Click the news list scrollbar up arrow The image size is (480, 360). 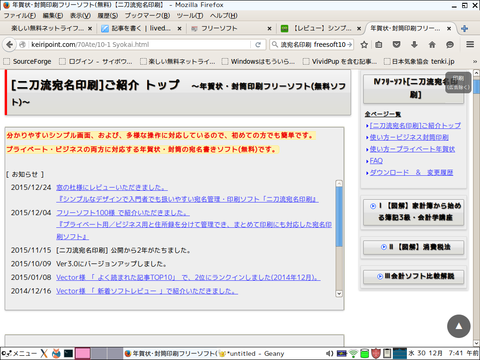click(339, 183)
